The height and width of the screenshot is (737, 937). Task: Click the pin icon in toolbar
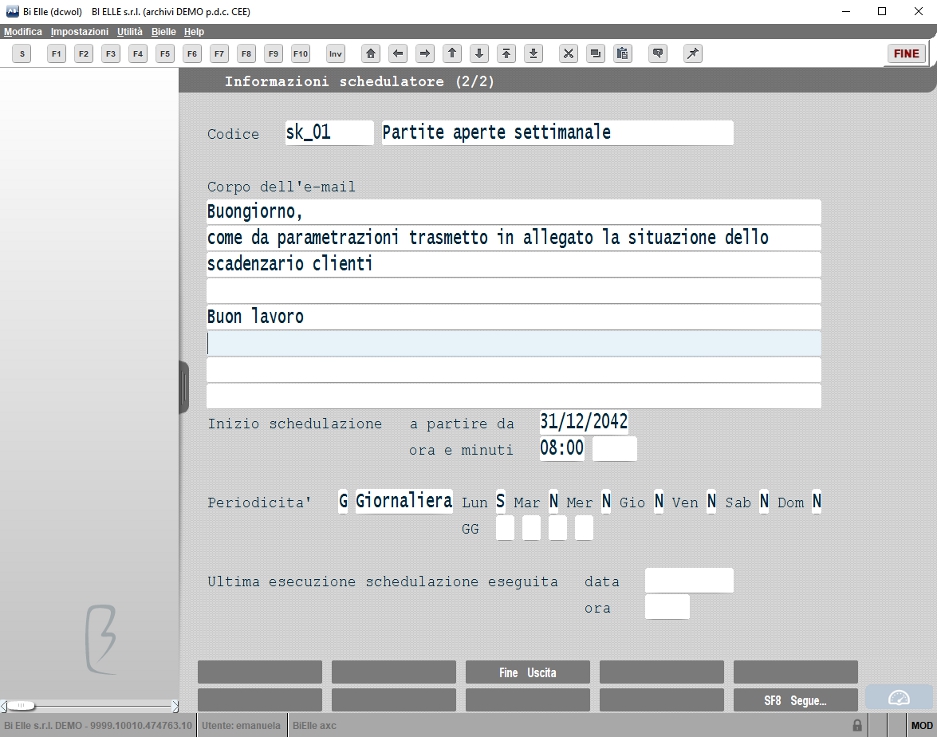pyautogui.click(x=693, y=54)
